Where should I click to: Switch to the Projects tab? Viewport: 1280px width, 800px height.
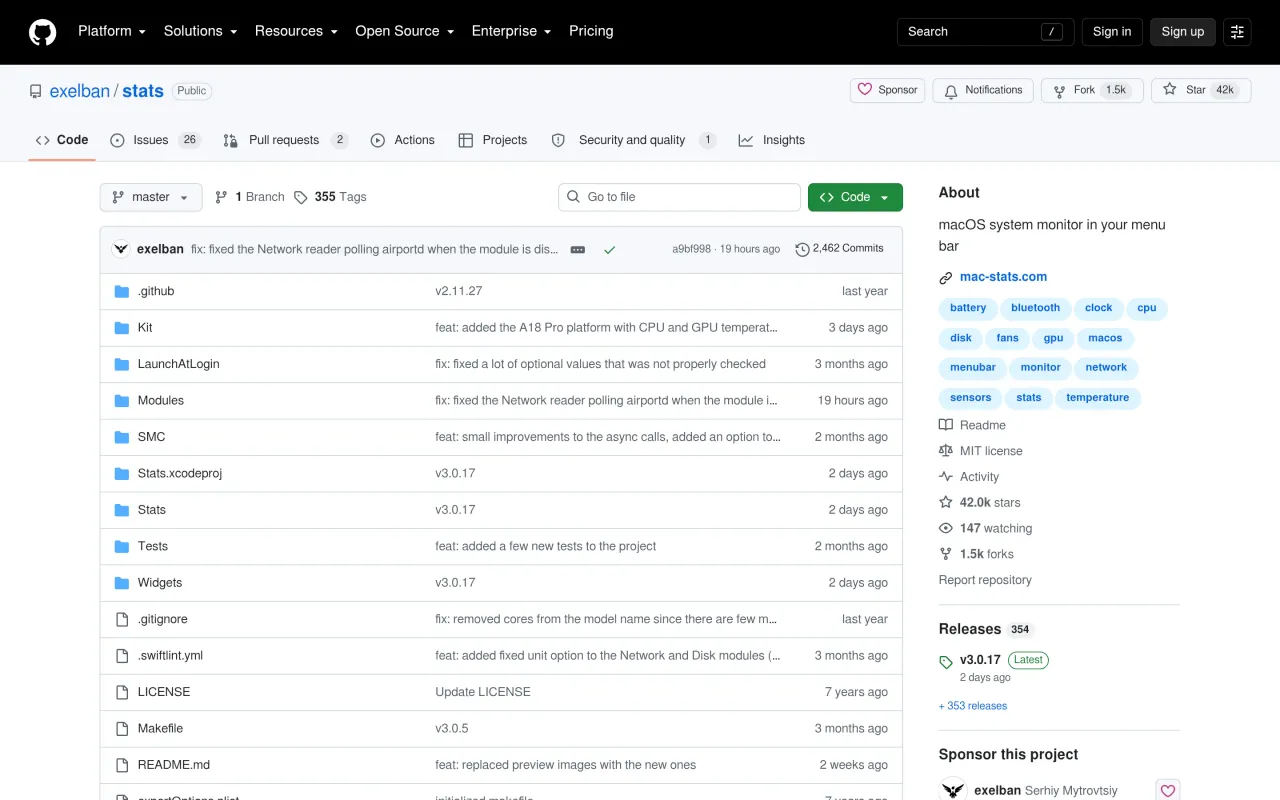(493, 140)
